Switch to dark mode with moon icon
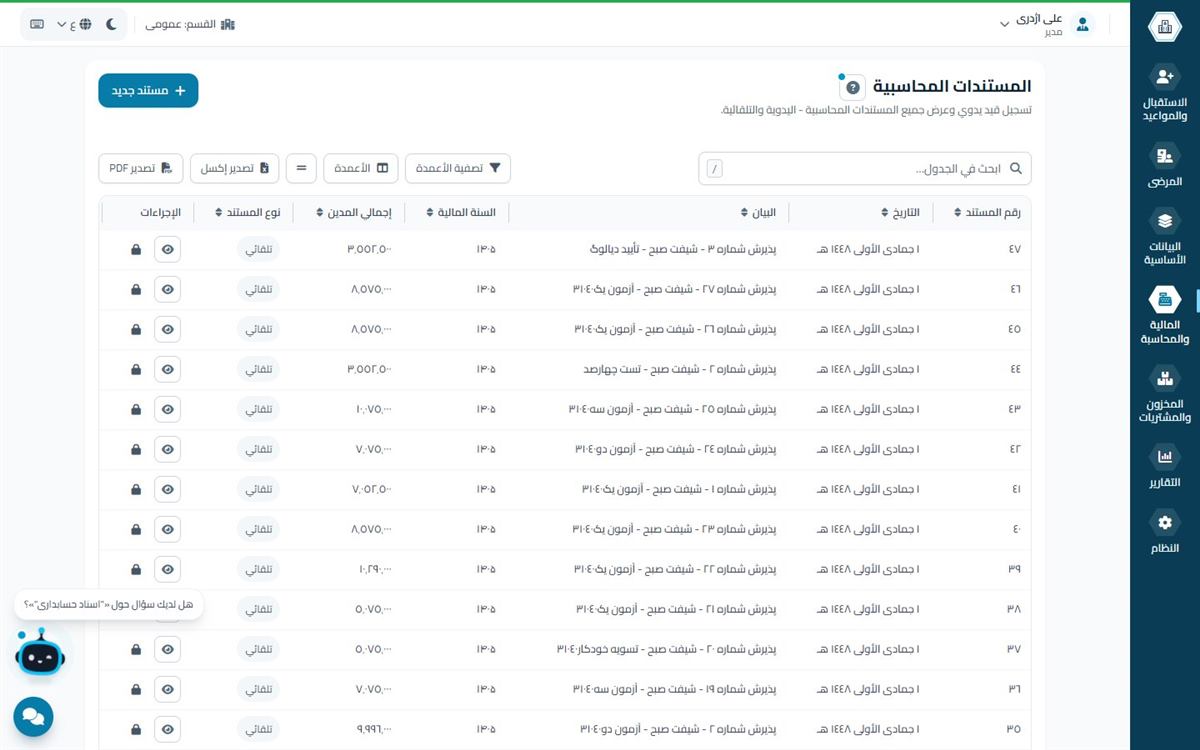Screen dimensions: 1200x750 [x=111, y=24]
